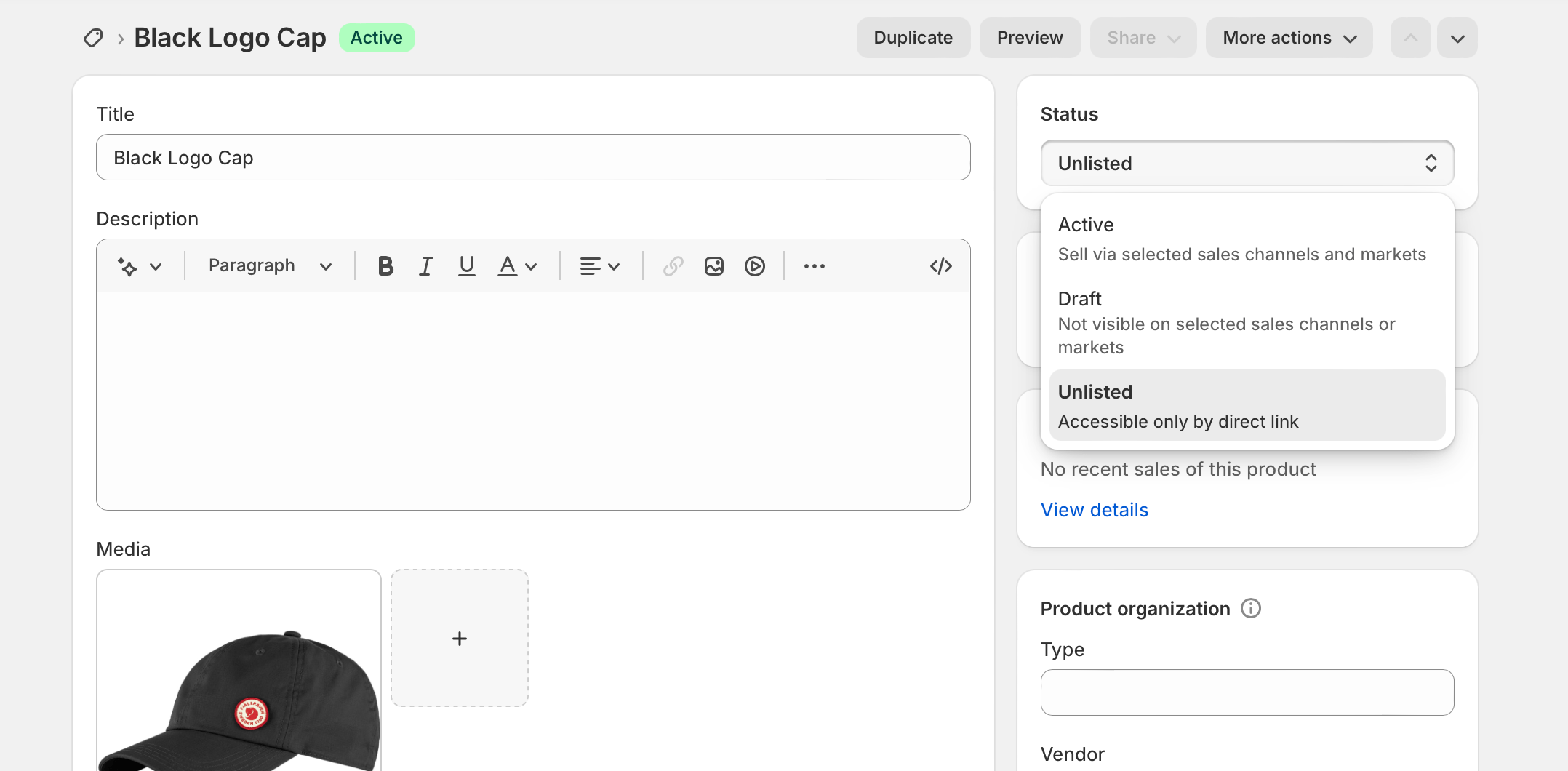The height and width of the screenshot is (771, 1568).
Task: Select the black cap media thumbnail
Action: point(239,671)
